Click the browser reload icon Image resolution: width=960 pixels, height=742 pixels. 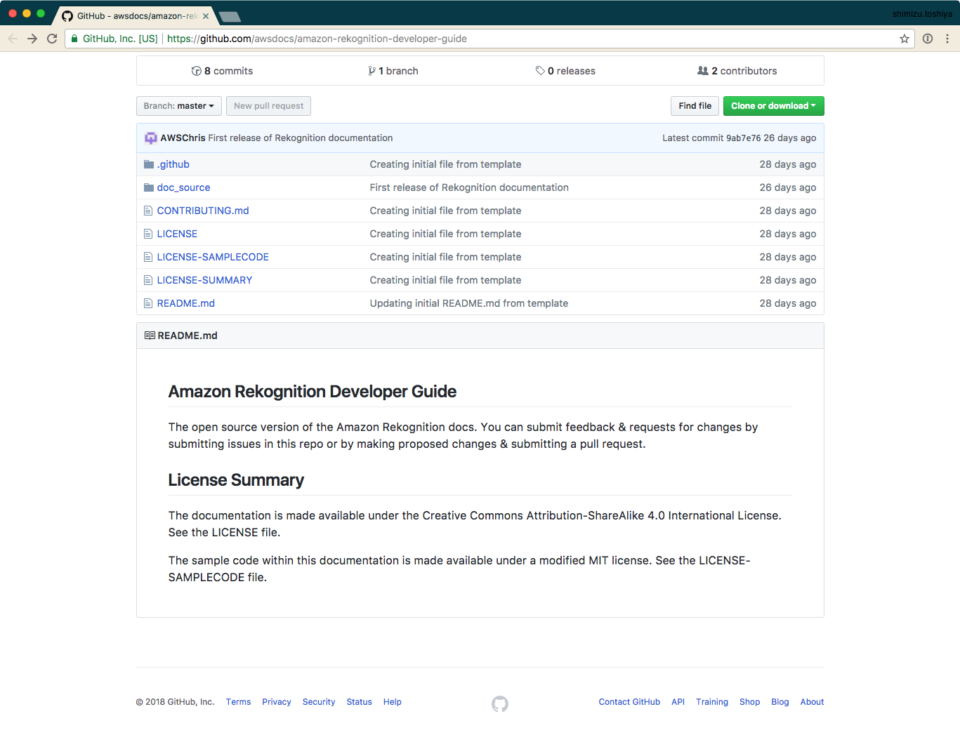51,39
